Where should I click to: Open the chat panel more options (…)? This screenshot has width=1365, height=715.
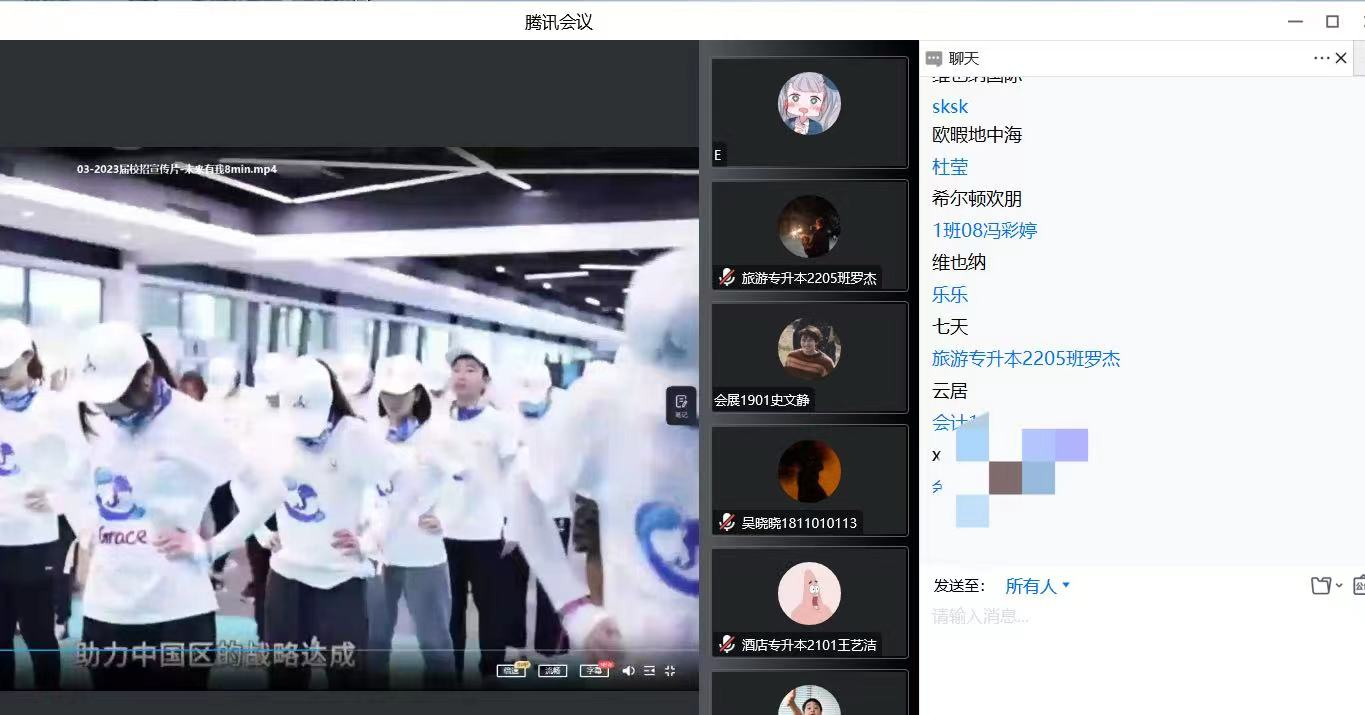(1321, 59)
